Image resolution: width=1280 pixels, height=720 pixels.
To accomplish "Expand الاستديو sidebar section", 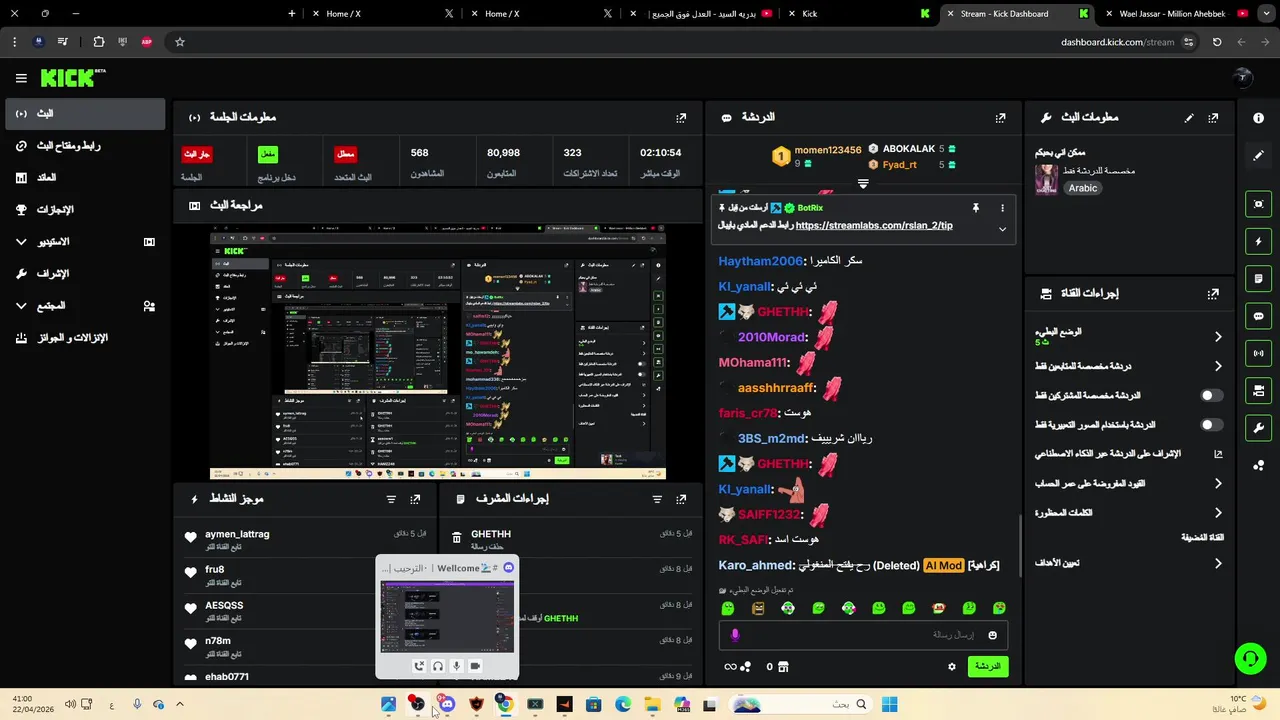I will (x=86, y=242).
